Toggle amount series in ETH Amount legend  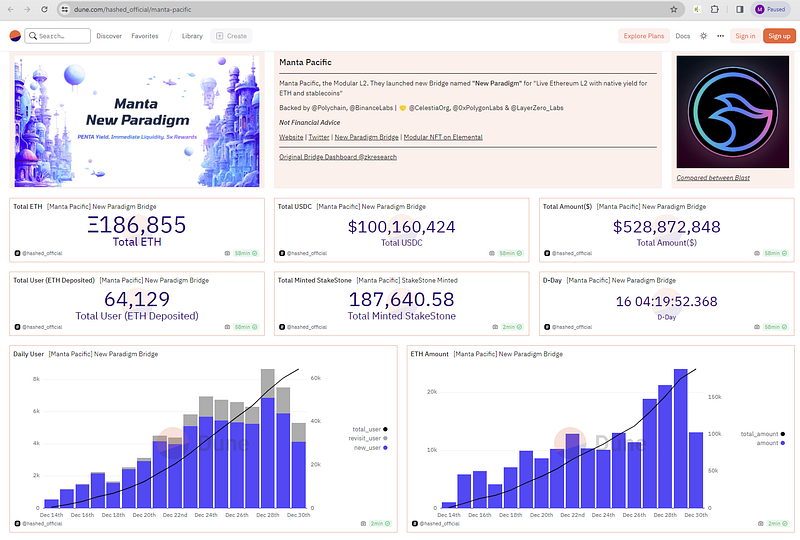[770, 443]
